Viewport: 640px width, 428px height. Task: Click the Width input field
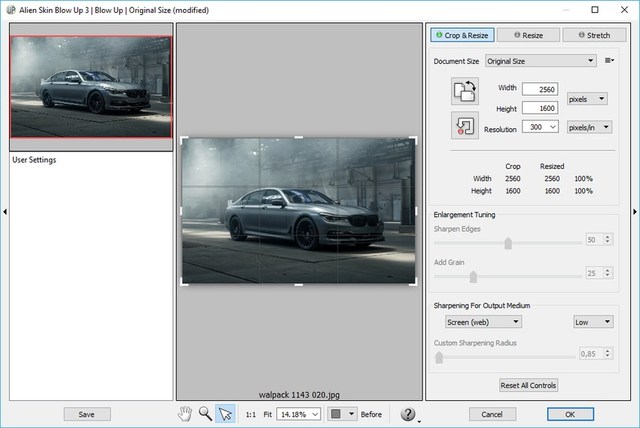pos(540,90)
